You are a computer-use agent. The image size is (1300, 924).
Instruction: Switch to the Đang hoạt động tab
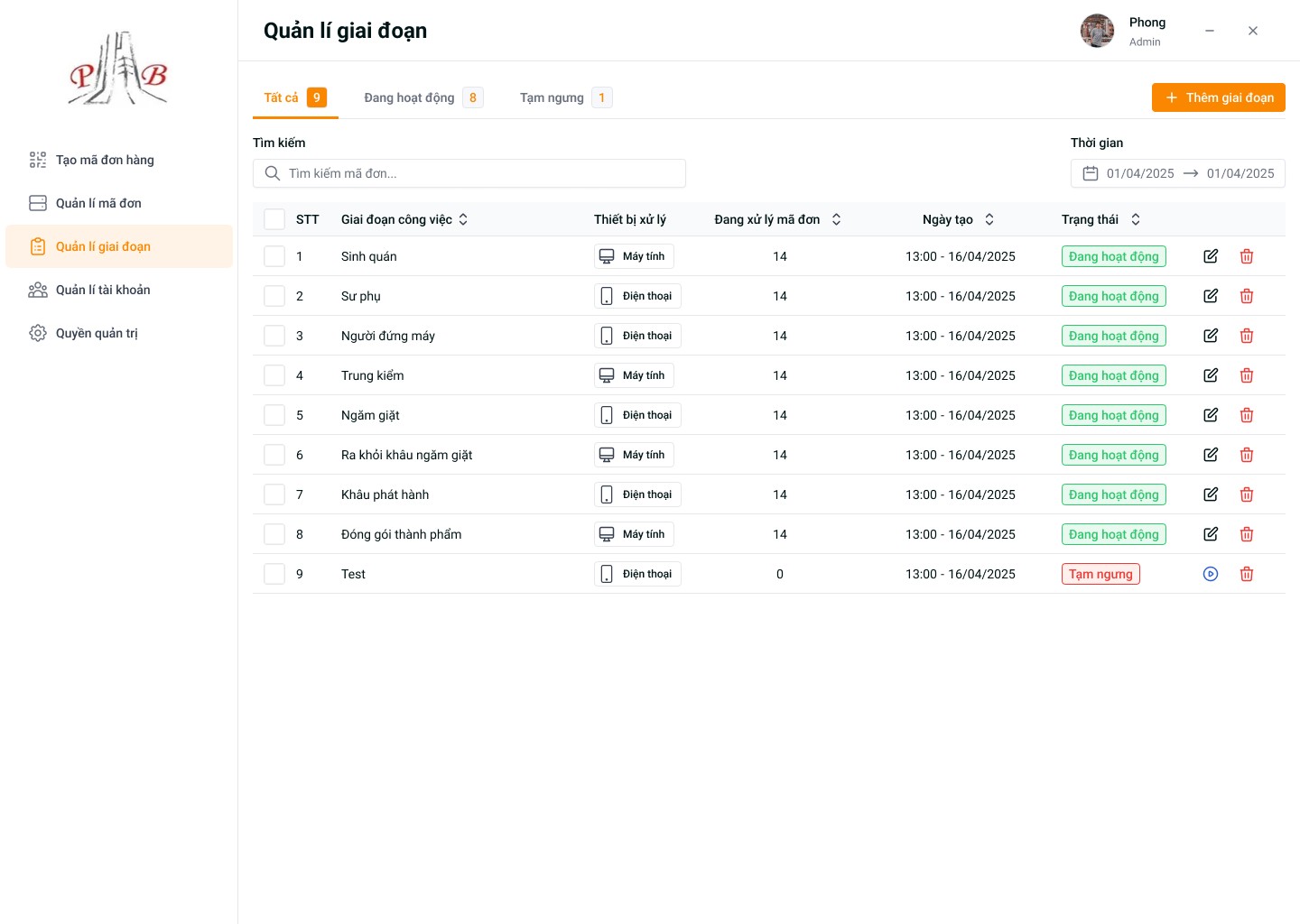pos(423,97)
